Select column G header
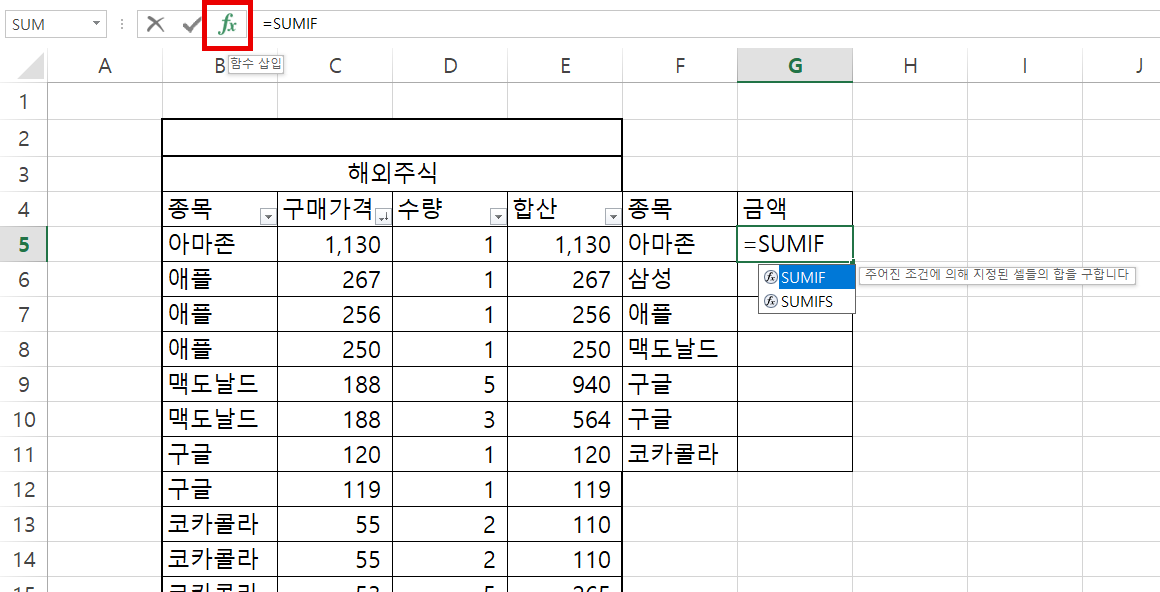Screen dimensions: 1160x592 coord(795,66)
